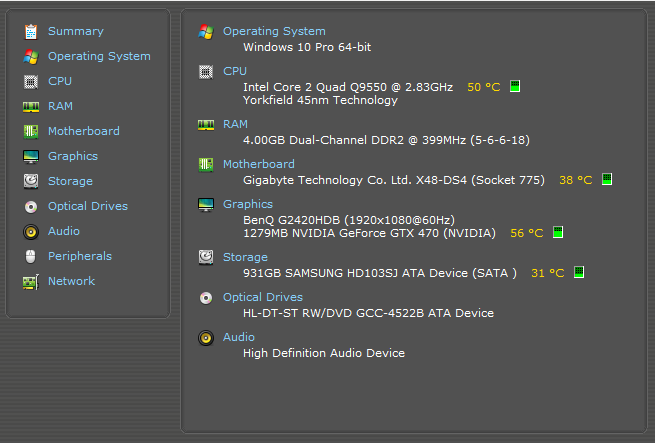655x443 pixels.
Task: Open the Storage hard drive sidebar icon
Action: [x=30, y=181]
